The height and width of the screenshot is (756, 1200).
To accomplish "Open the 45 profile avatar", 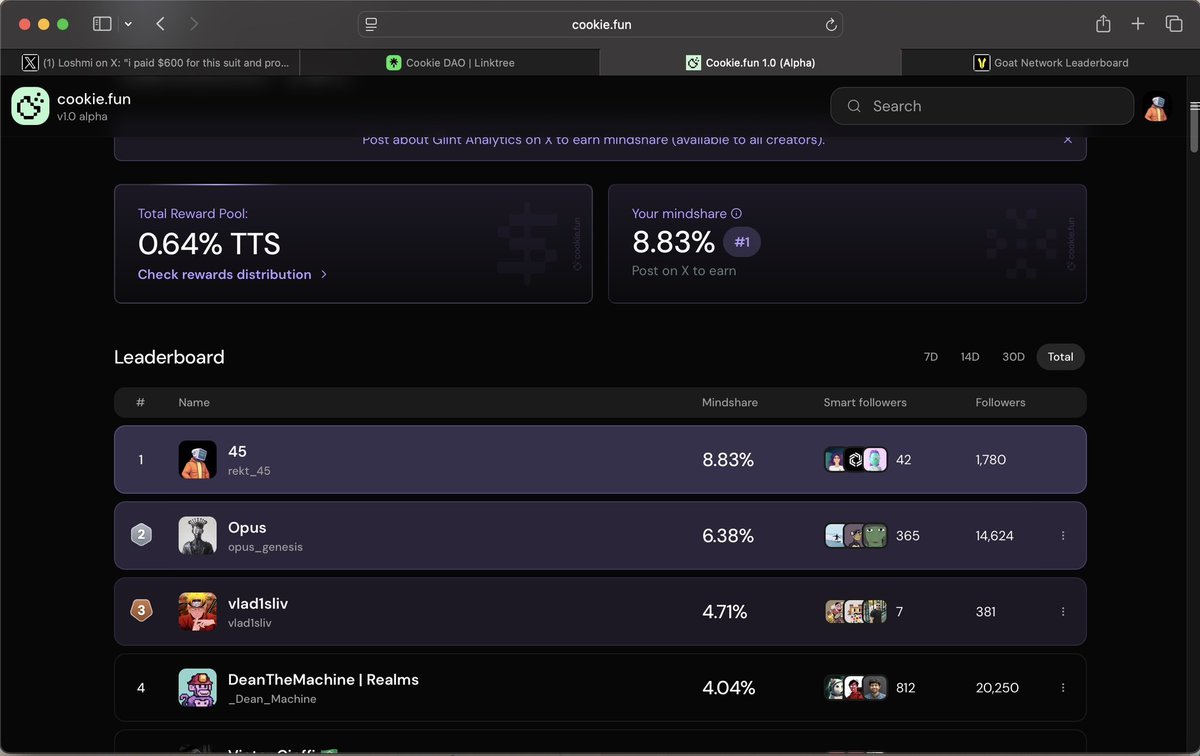I will point(198,460).
